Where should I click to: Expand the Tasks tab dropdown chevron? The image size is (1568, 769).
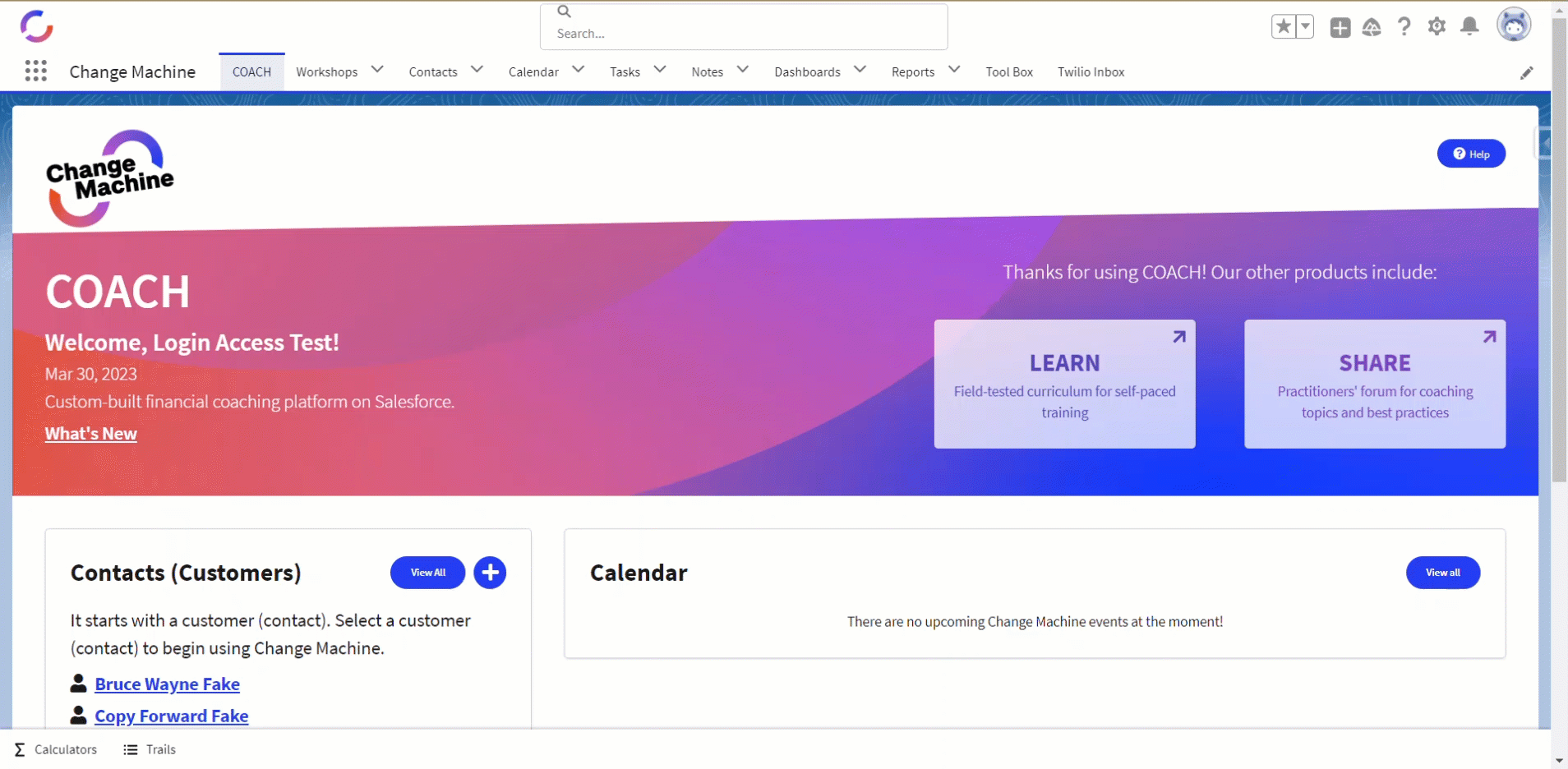(x=659, y=70)
